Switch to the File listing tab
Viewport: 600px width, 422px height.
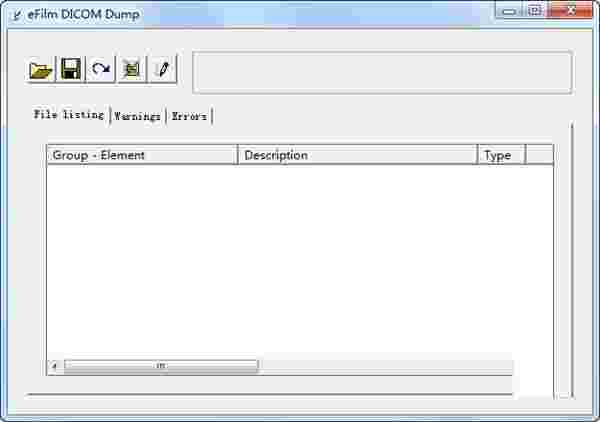click(68, 115)
